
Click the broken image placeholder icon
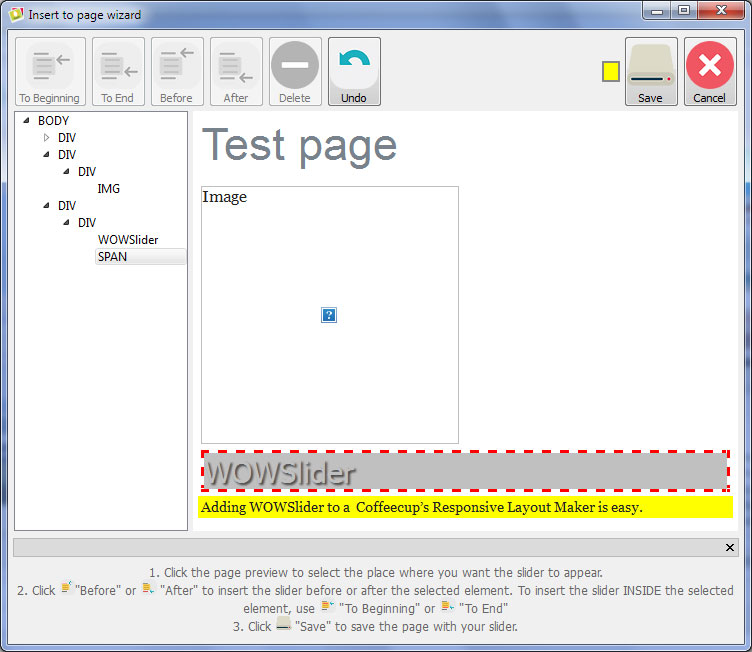click(329, 315)
